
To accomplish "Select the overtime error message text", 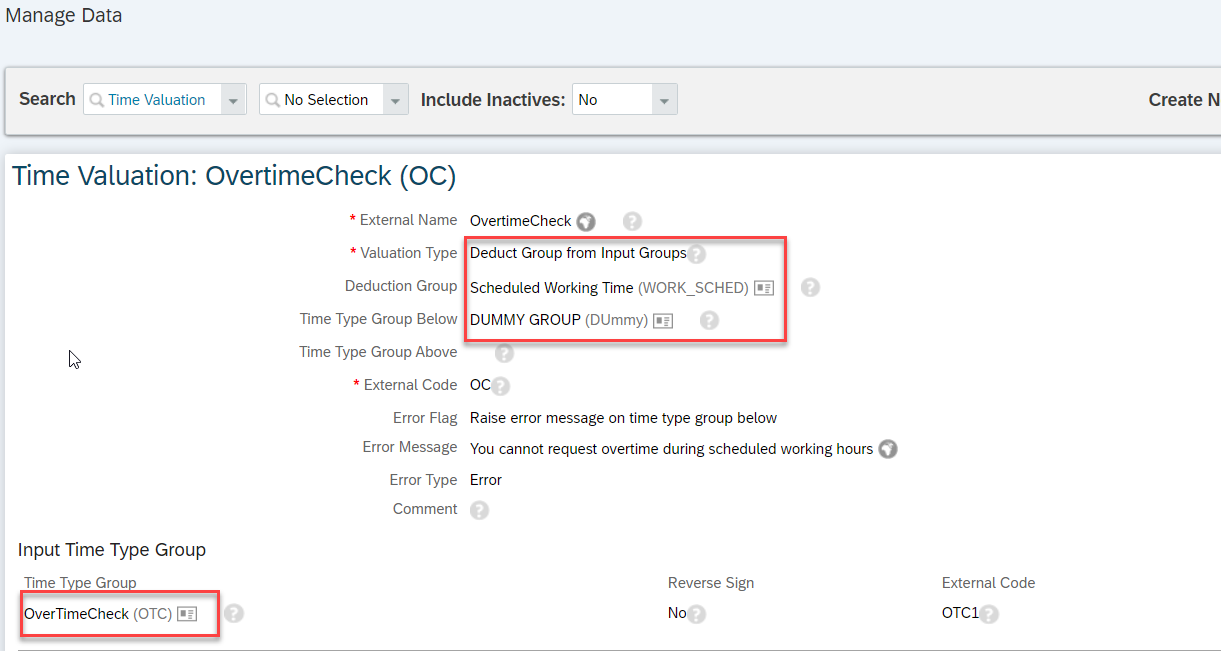I will click(x=671, y=449).
